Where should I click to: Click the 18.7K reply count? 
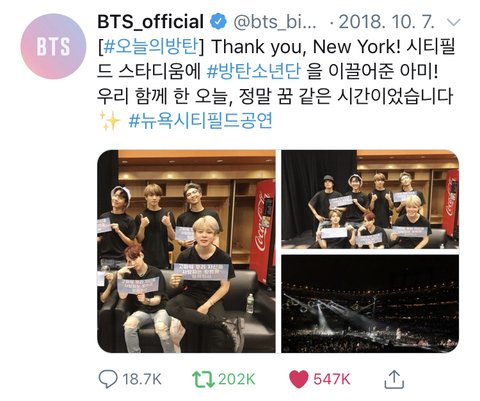[142, 379]
